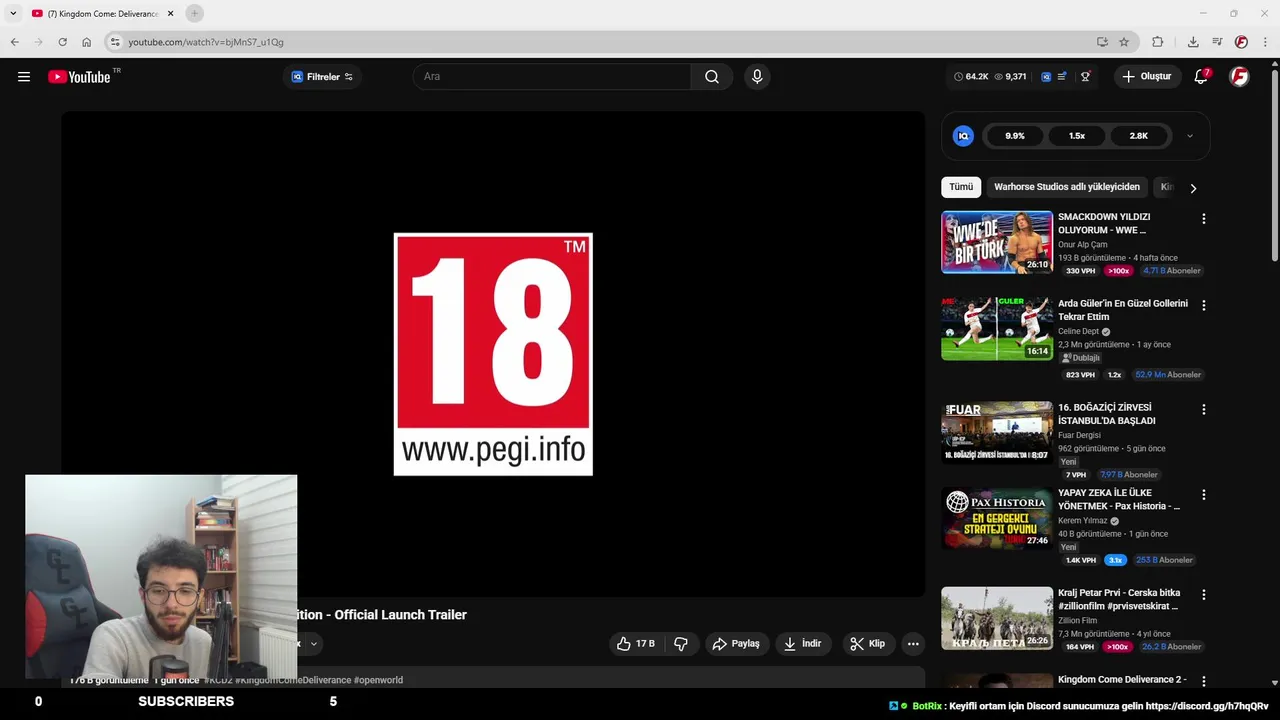Viewport: 1280px width, 720px height.
Task: Create a clip with Klip button
Action: coord(868,644)
